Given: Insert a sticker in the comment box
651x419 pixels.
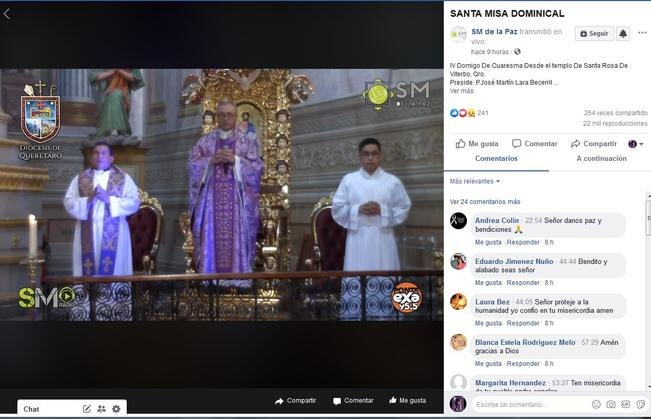Looking at the screenshot, I should (x=638, y=404).
